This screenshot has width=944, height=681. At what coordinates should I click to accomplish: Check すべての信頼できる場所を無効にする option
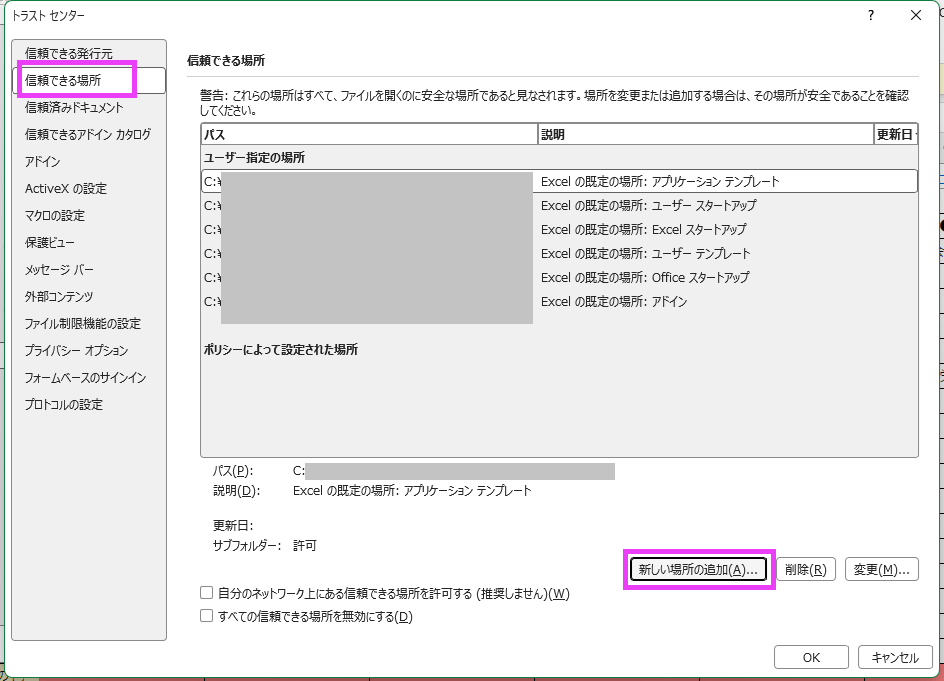(x=207, y=617)
